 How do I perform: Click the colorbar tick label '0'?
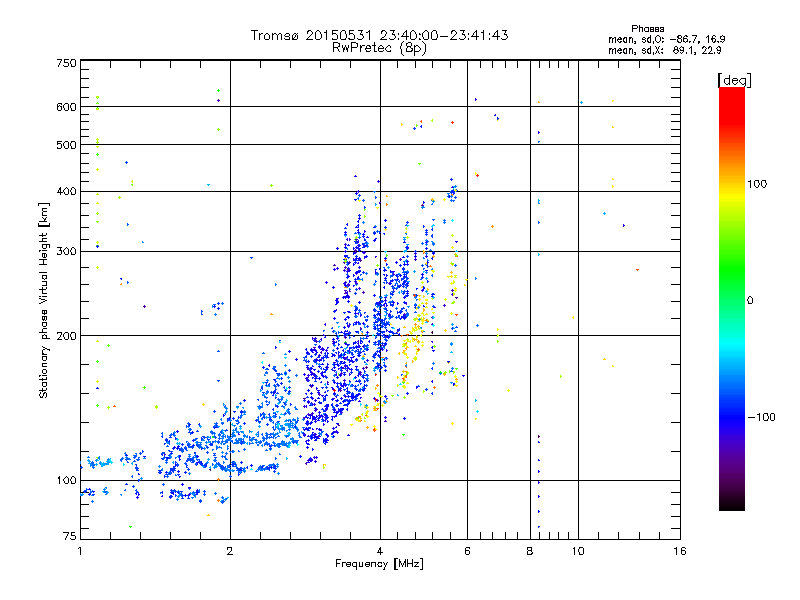(750, 300)
